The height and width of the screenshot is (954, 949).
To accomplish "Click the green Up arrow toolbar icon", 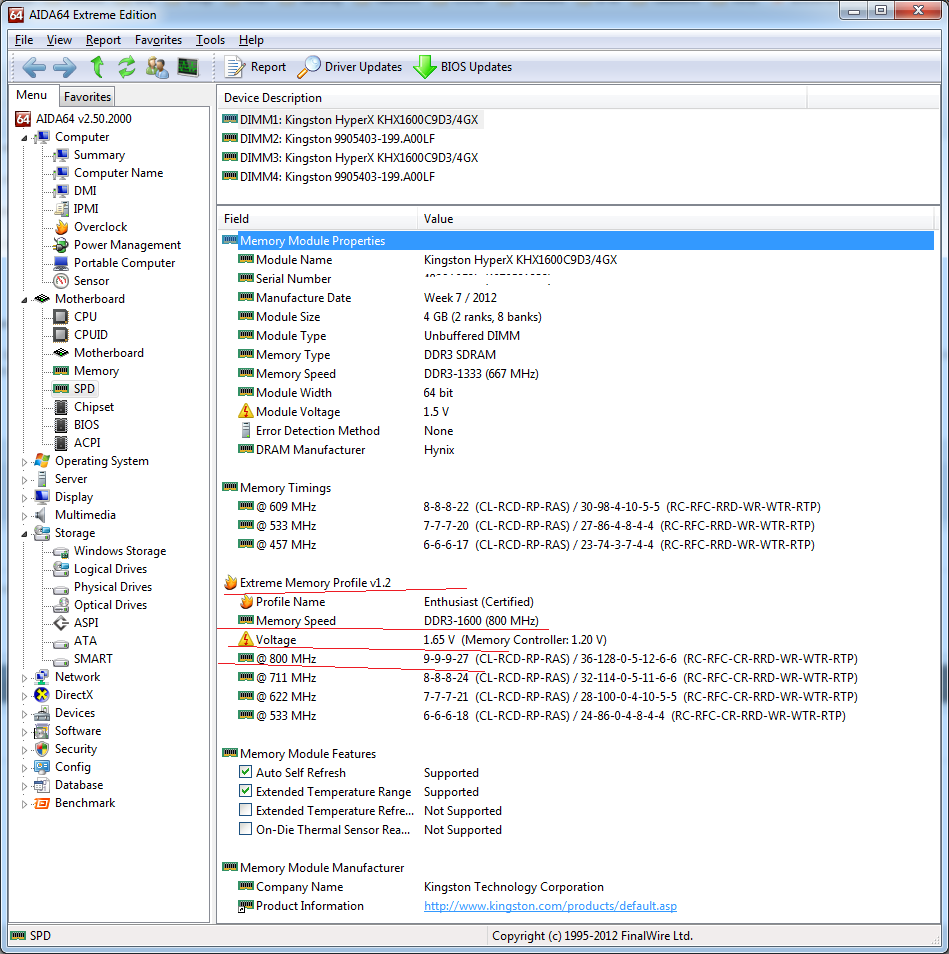I will pos(97,67).
